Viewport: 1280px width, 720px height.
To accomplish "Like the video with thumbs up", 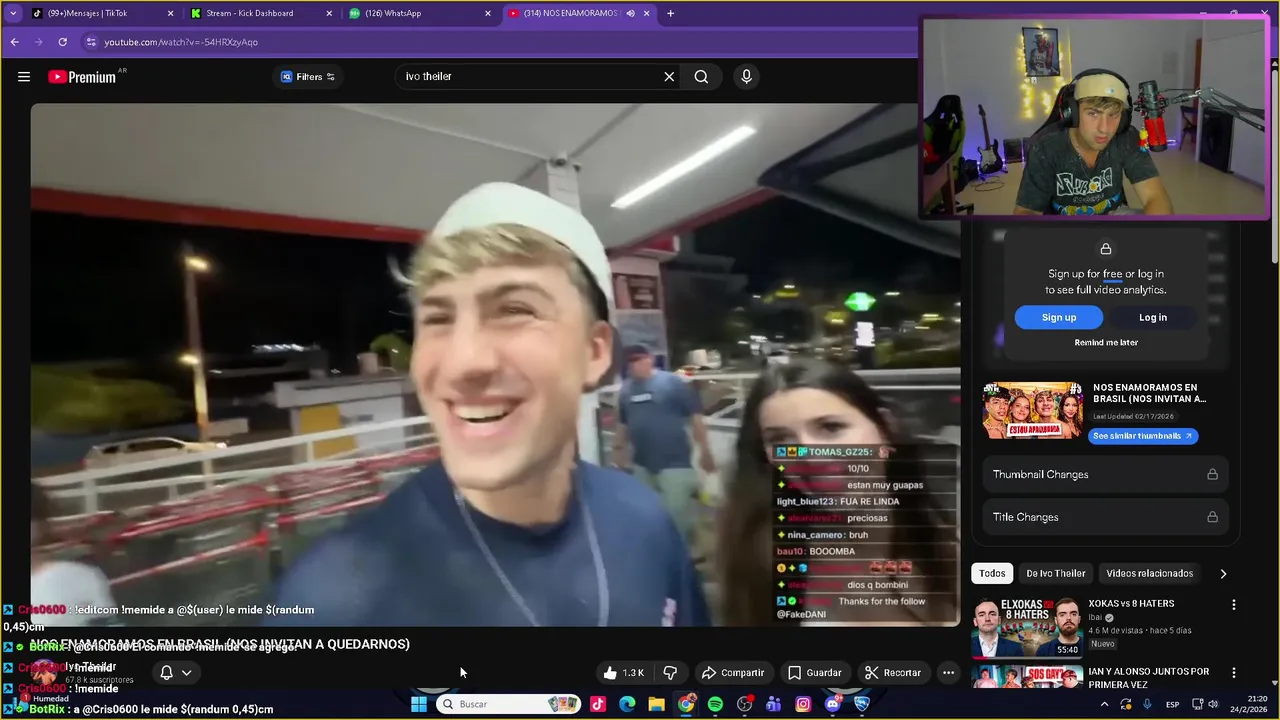I will [x=623, y=673].
